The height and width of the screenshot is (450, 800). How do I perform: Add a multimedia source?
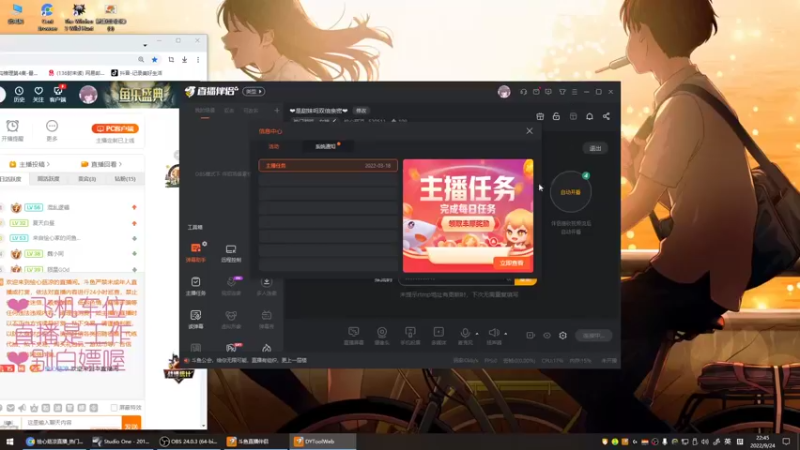(x=438, y=336)
